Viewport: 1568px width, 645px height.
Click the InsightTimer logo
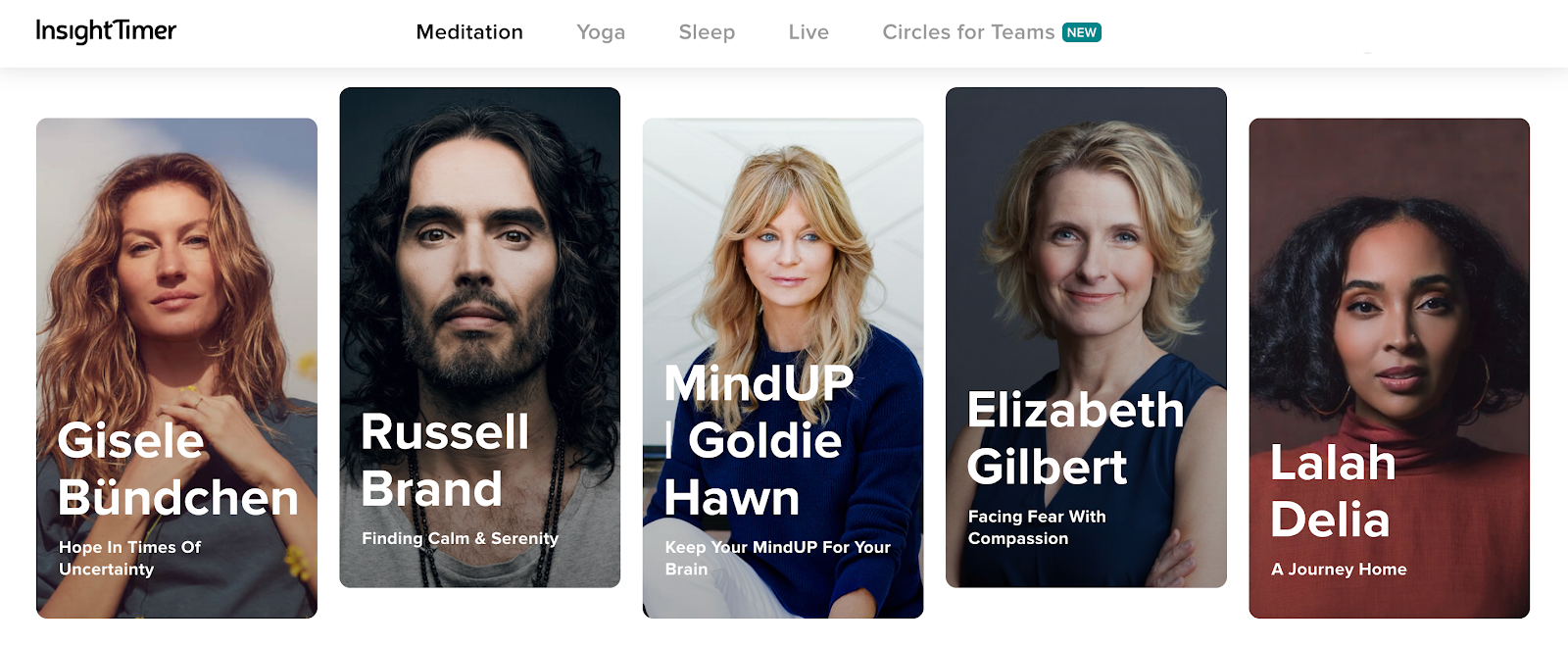pyautogui.click(x=106, y=31)
